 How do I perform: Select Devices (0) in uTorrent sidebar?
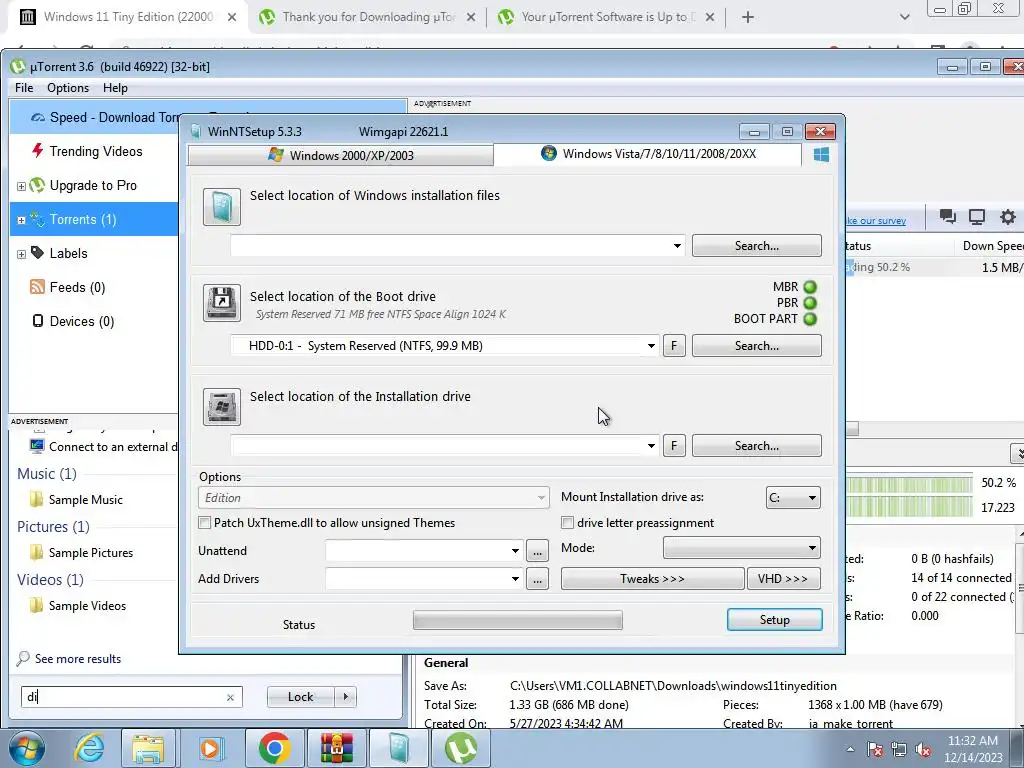tap(72, 321)
